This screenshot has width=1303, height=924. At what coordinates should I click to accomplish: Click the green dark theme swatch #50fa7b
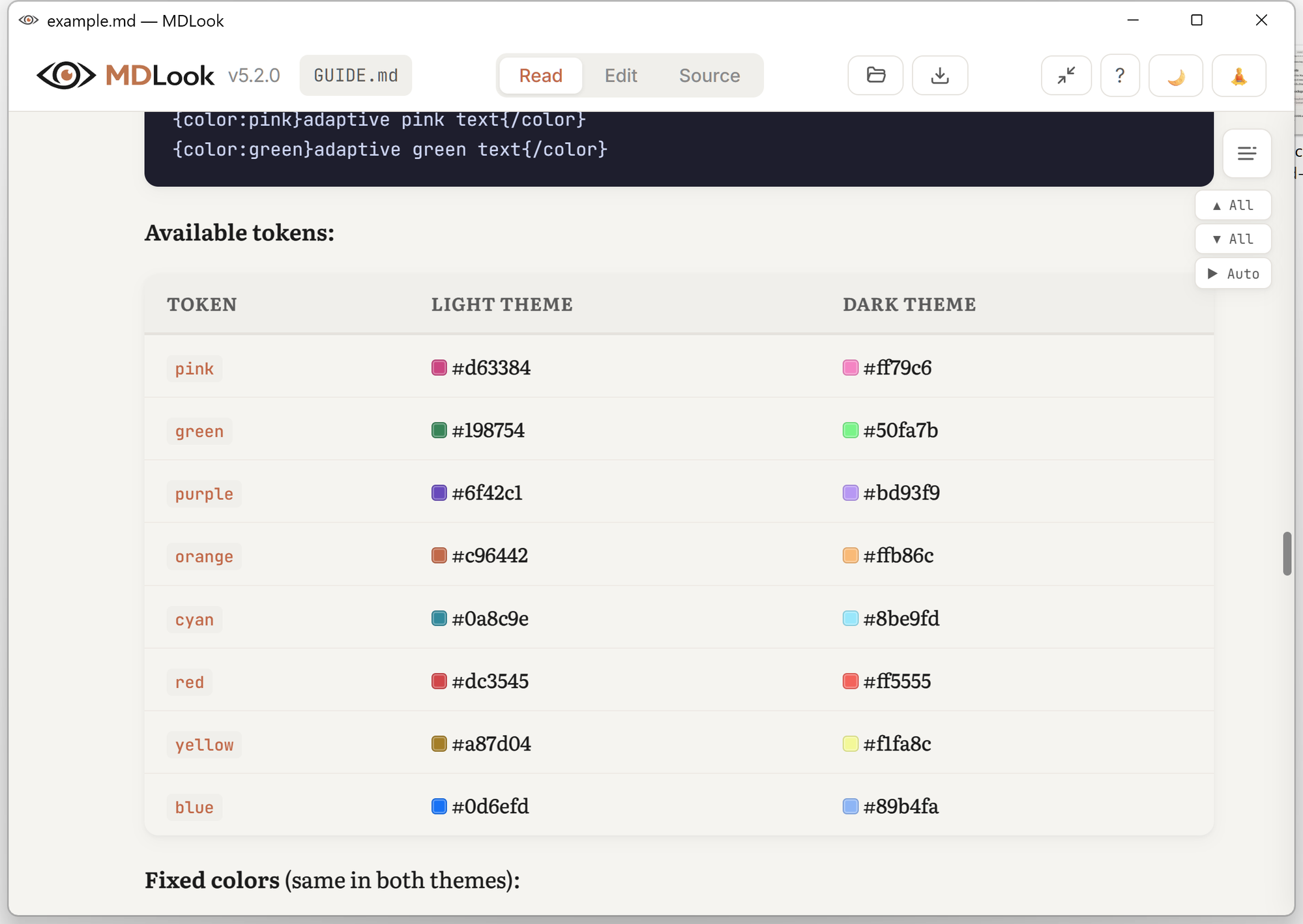[x=851, y=430]
